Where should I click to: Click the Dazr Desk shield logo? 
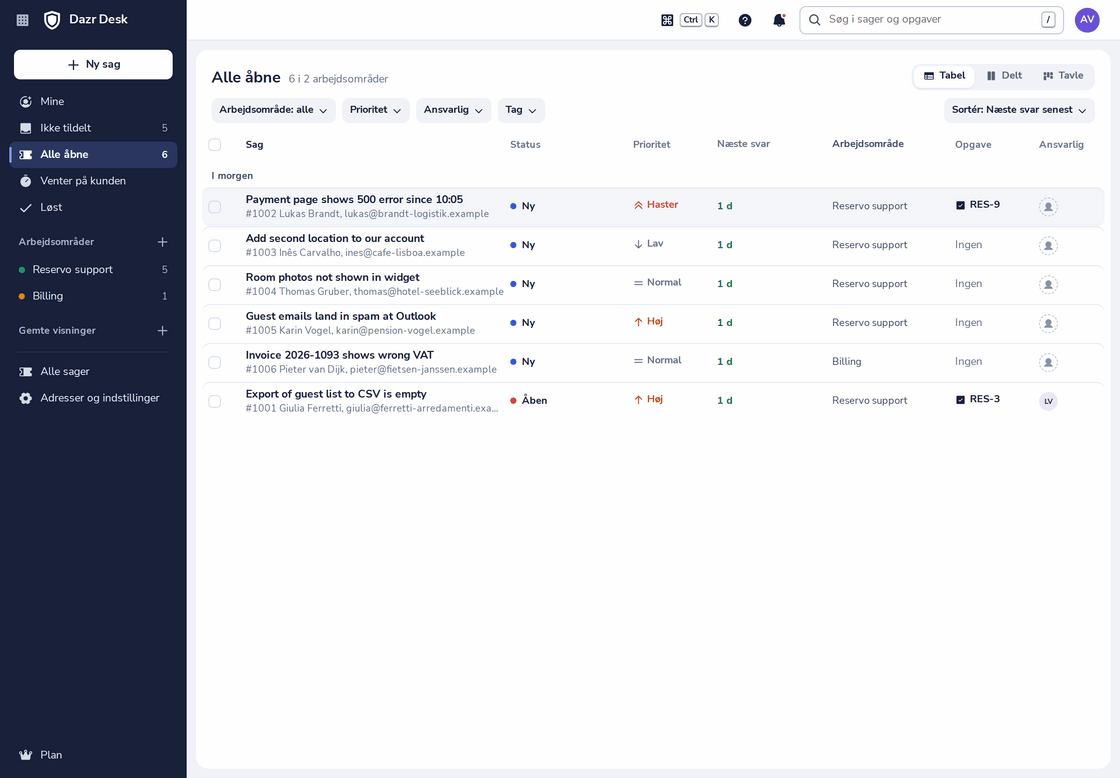point(52,20)
